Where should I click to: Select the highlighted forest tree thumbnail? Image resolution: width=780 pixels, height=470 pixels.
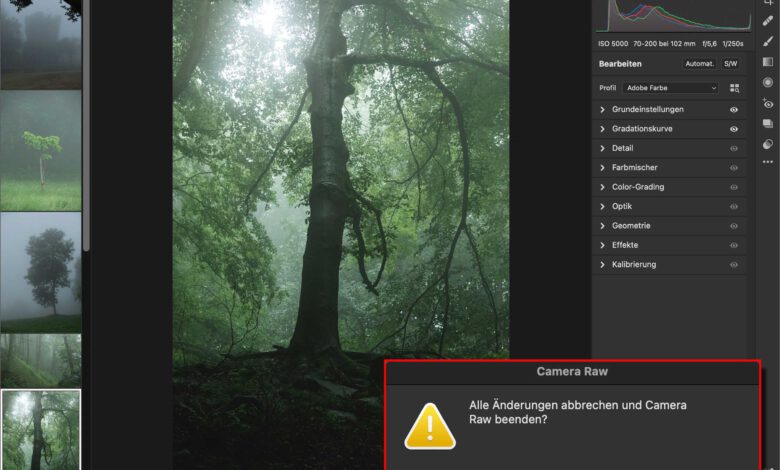(x=41, y=430)
